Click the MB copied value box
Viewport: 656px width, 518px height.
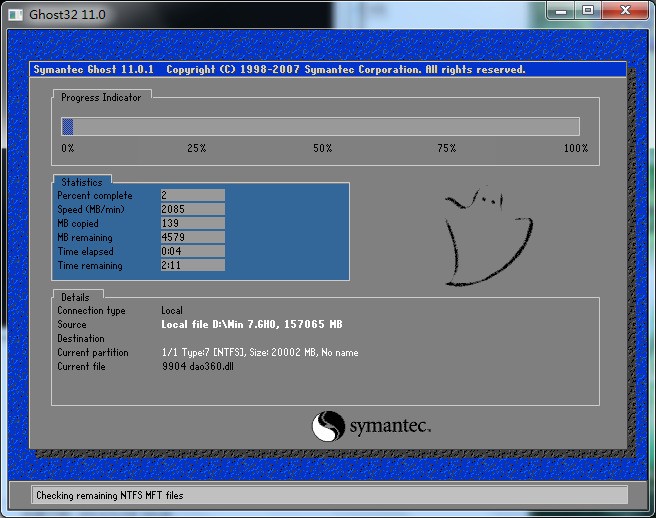[192, 224]
